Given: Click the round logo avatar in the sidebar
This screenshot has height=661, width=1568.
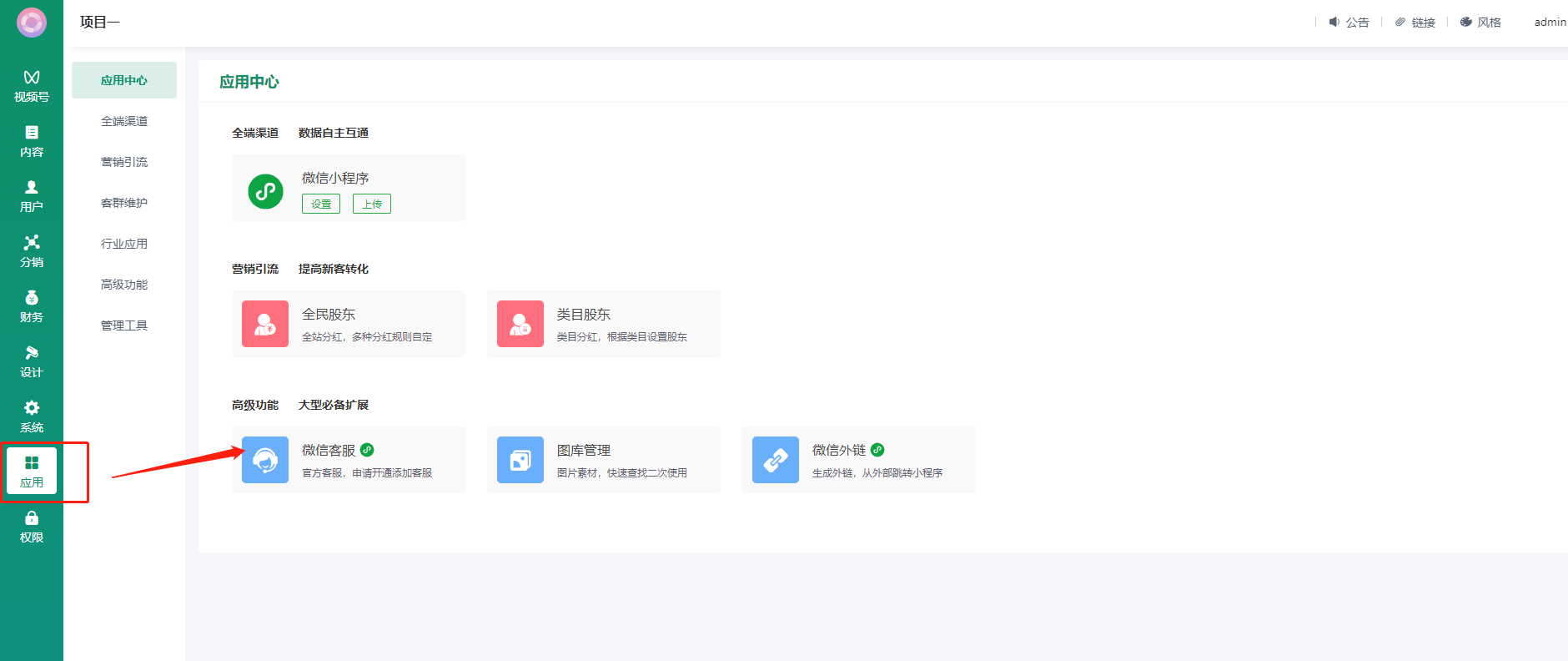Looking at the screenshot, I should click(32, 23).
